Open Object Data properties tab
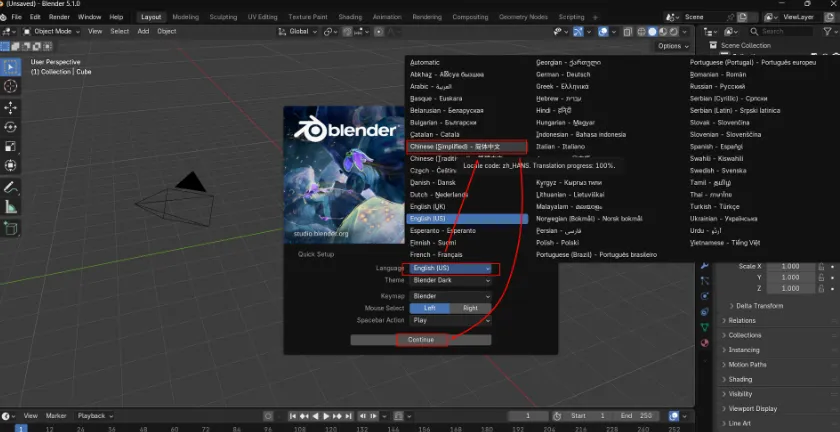This screenshot has width=840, height=432. [705, 327]
